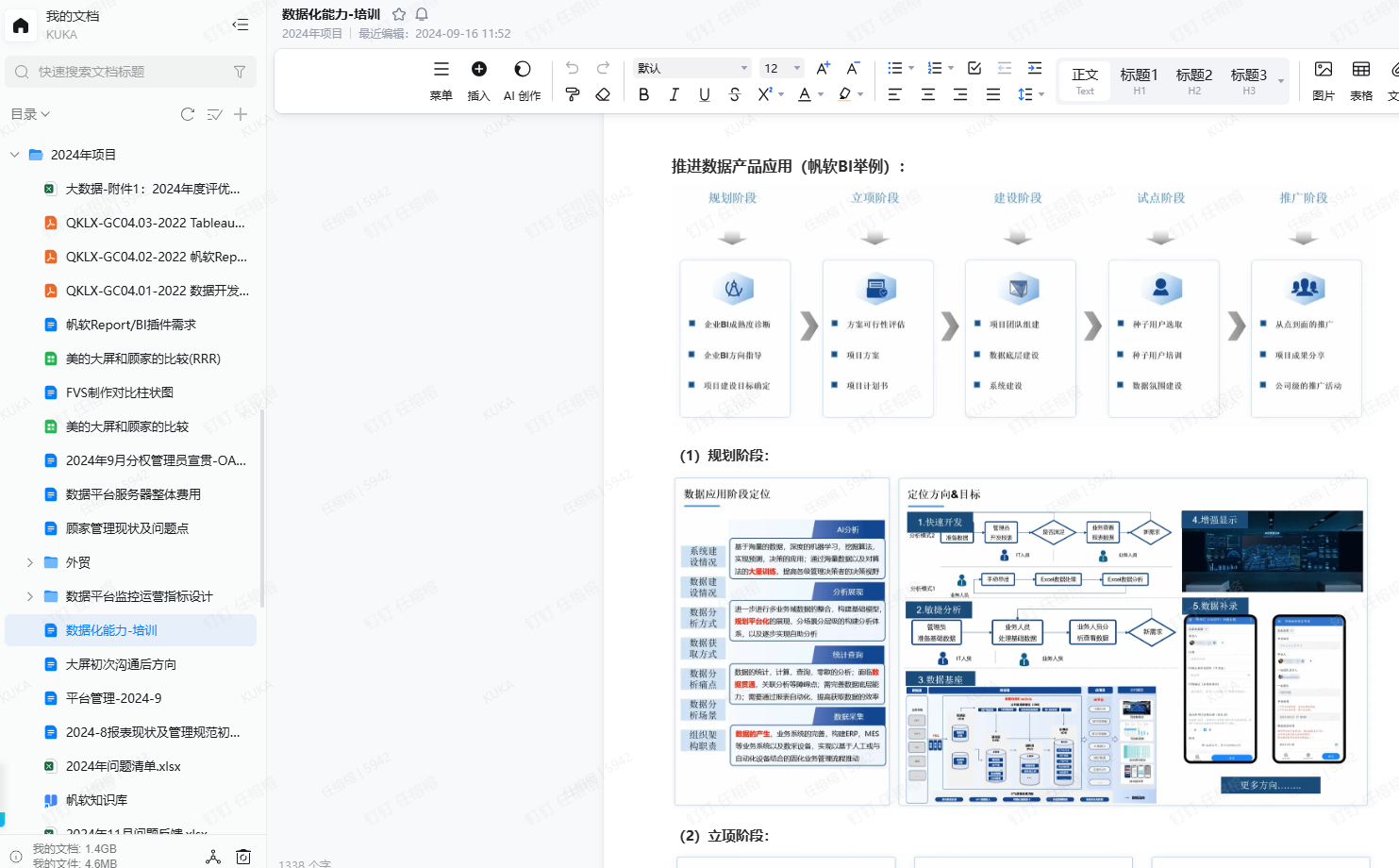Open the AI 创作 tool

[x=522, y=80]
